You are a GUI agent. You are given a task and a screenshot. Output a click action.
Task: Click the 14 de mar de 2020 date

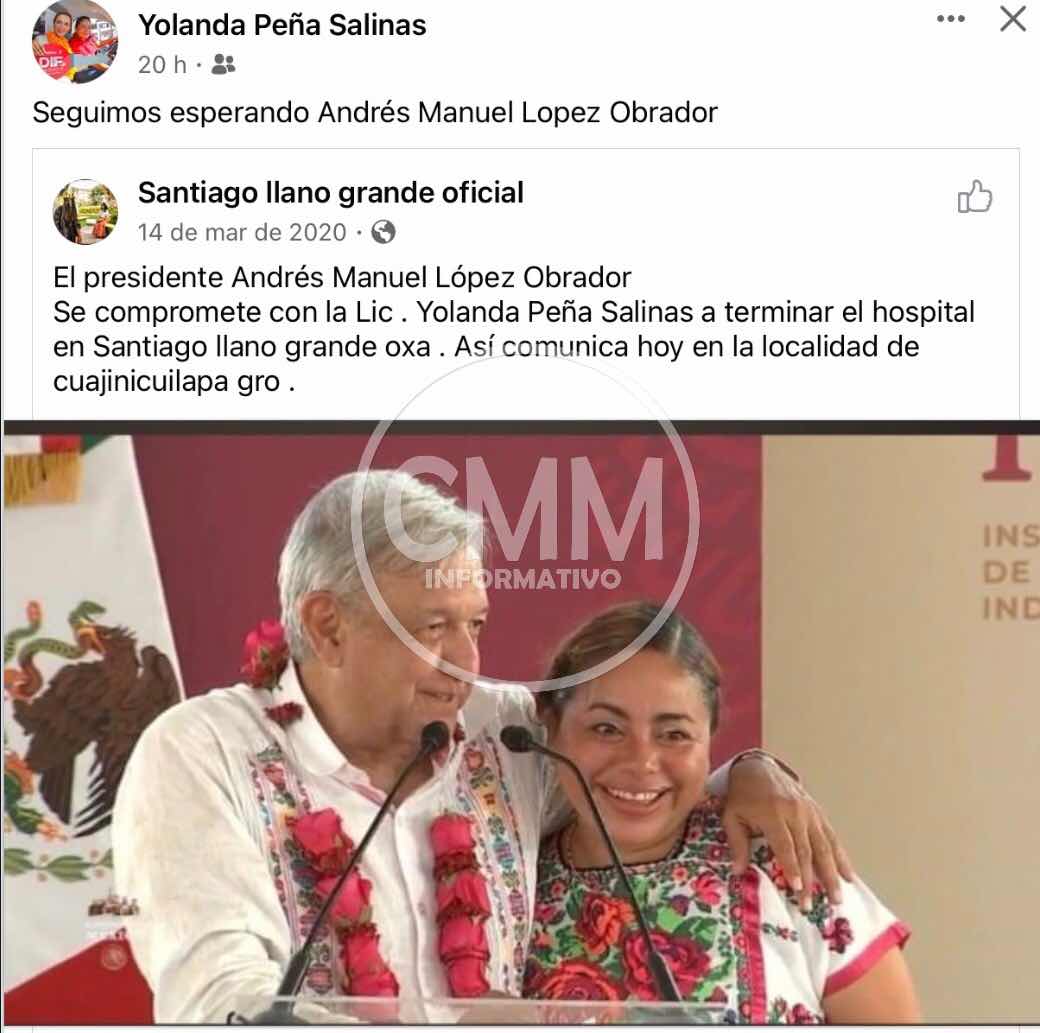(242, 232)
